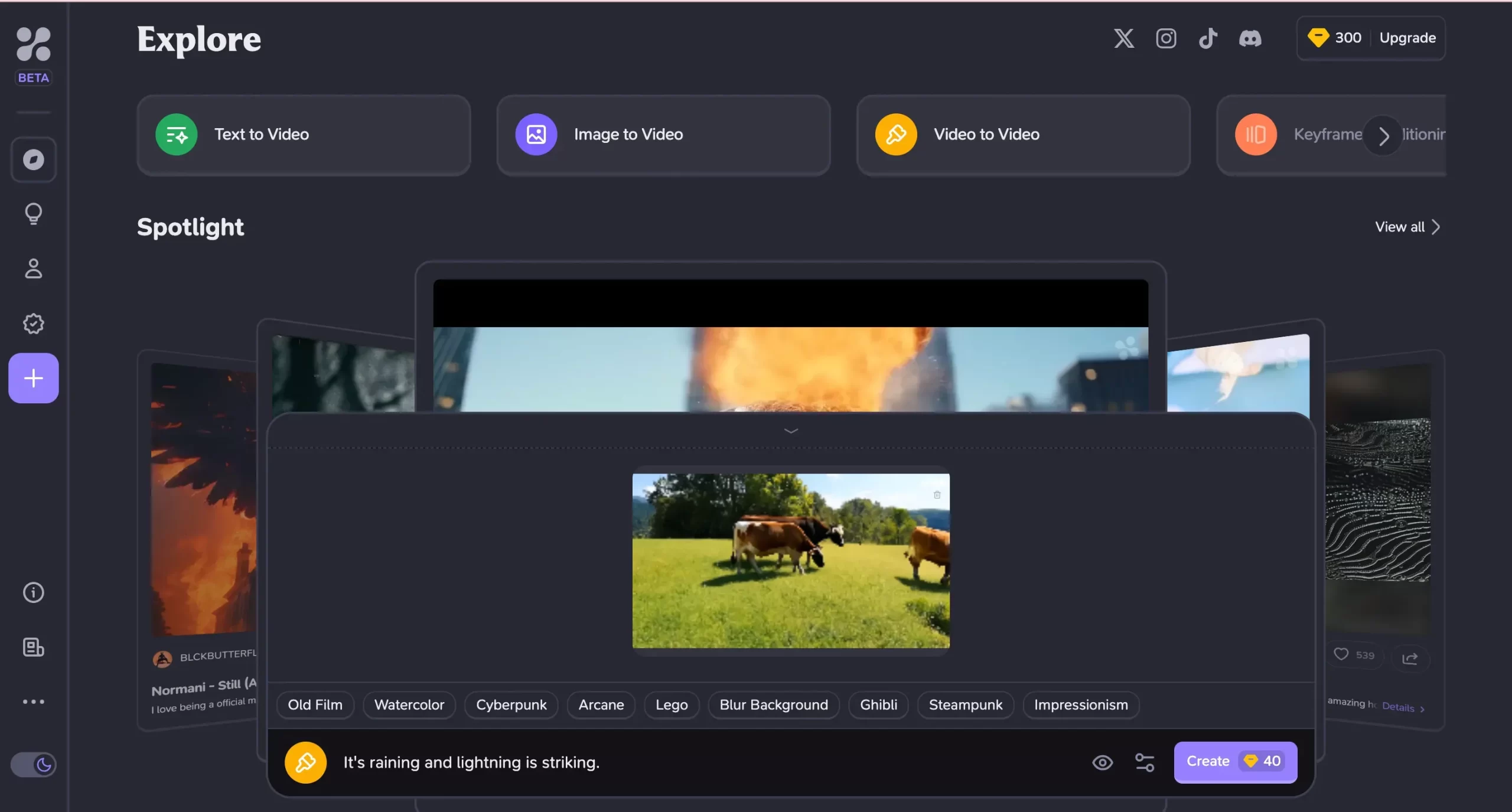
Task: Select the Ghibli style tag
Action: (879, 705)
